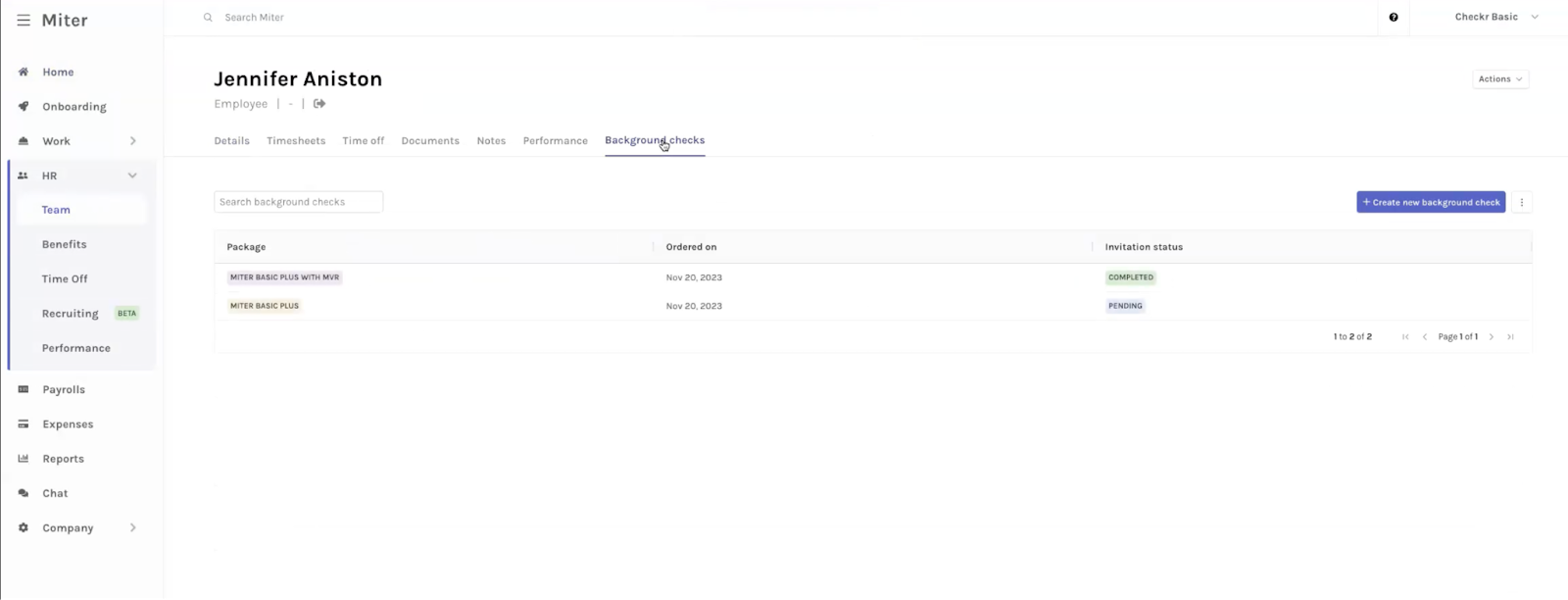Click the Page 1 of 1 indicator
Screen dimensions: 1568x600
tap(1458, 337)
